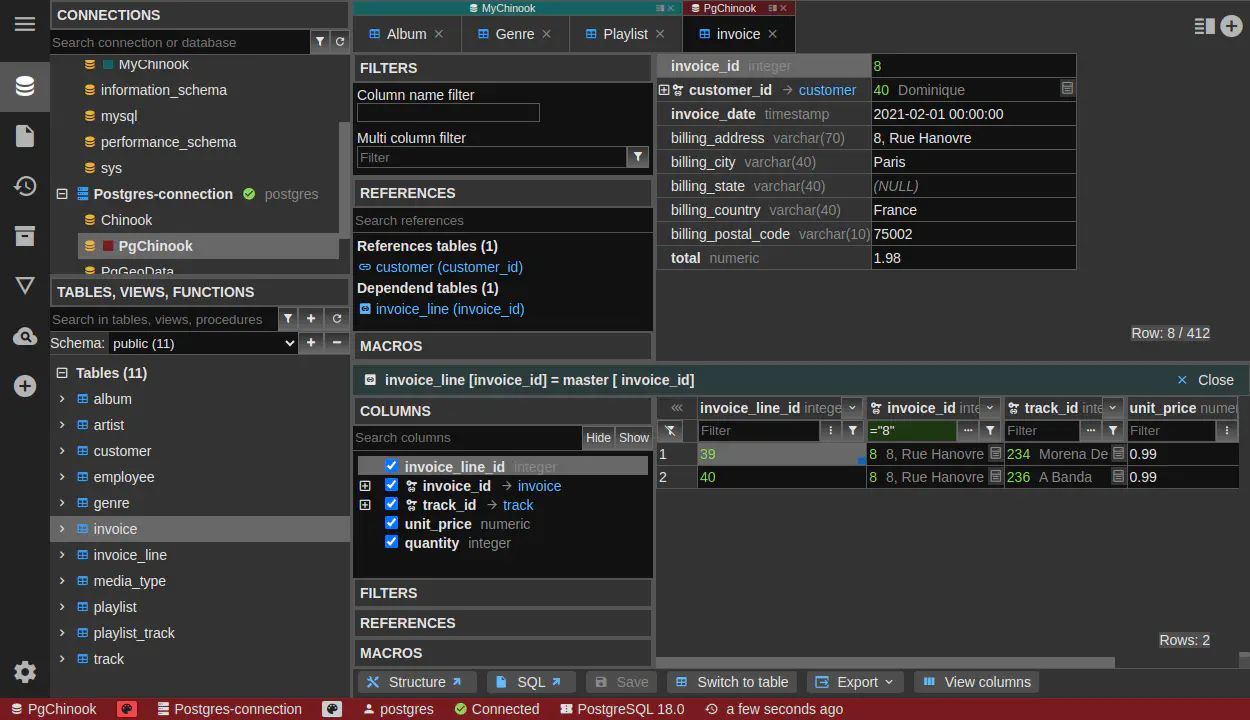Click the column name filter input
The width and height of the screenshot is (1250, 720).
point(448,113)
